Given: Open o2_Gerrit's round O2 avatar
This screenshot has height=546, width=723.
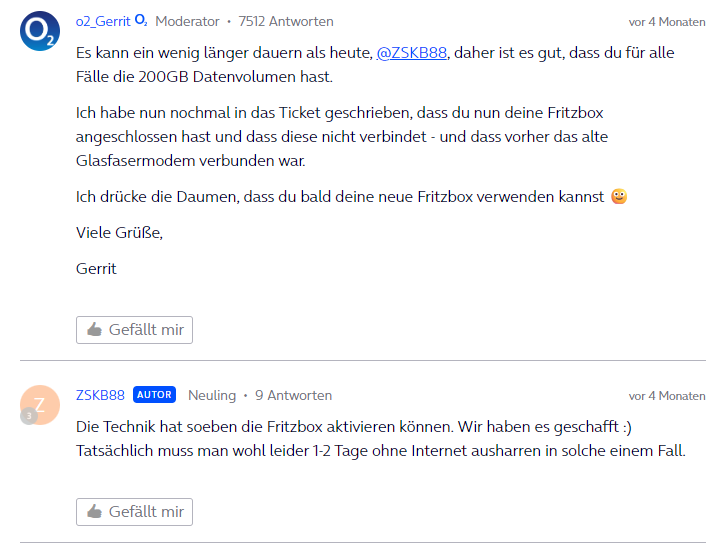Looking at the screenshot, I should 40,31.
